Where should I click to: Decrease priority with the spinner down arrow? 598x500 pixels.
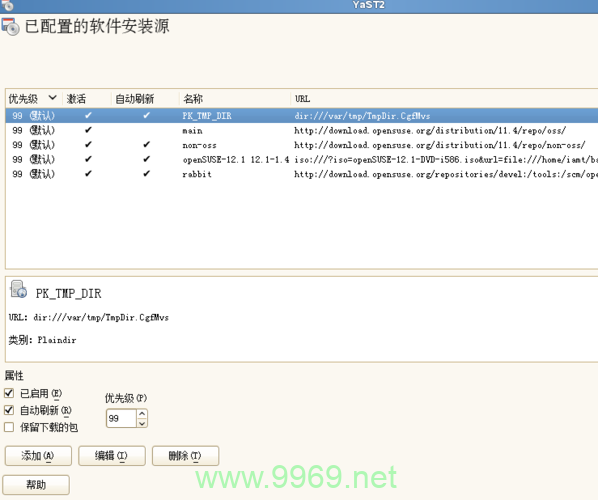[142, 423]
